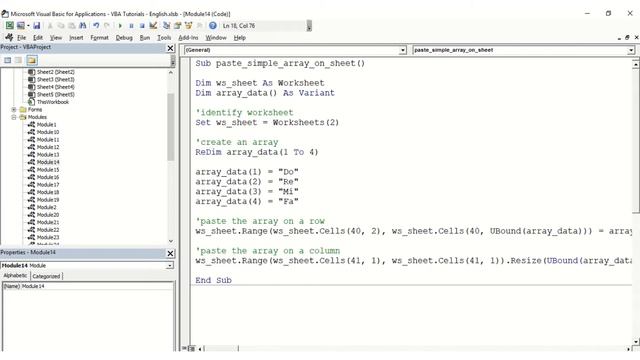Open VBA Help question mark icon
This screenshot has height=360, width=640.
coord(213,25)
